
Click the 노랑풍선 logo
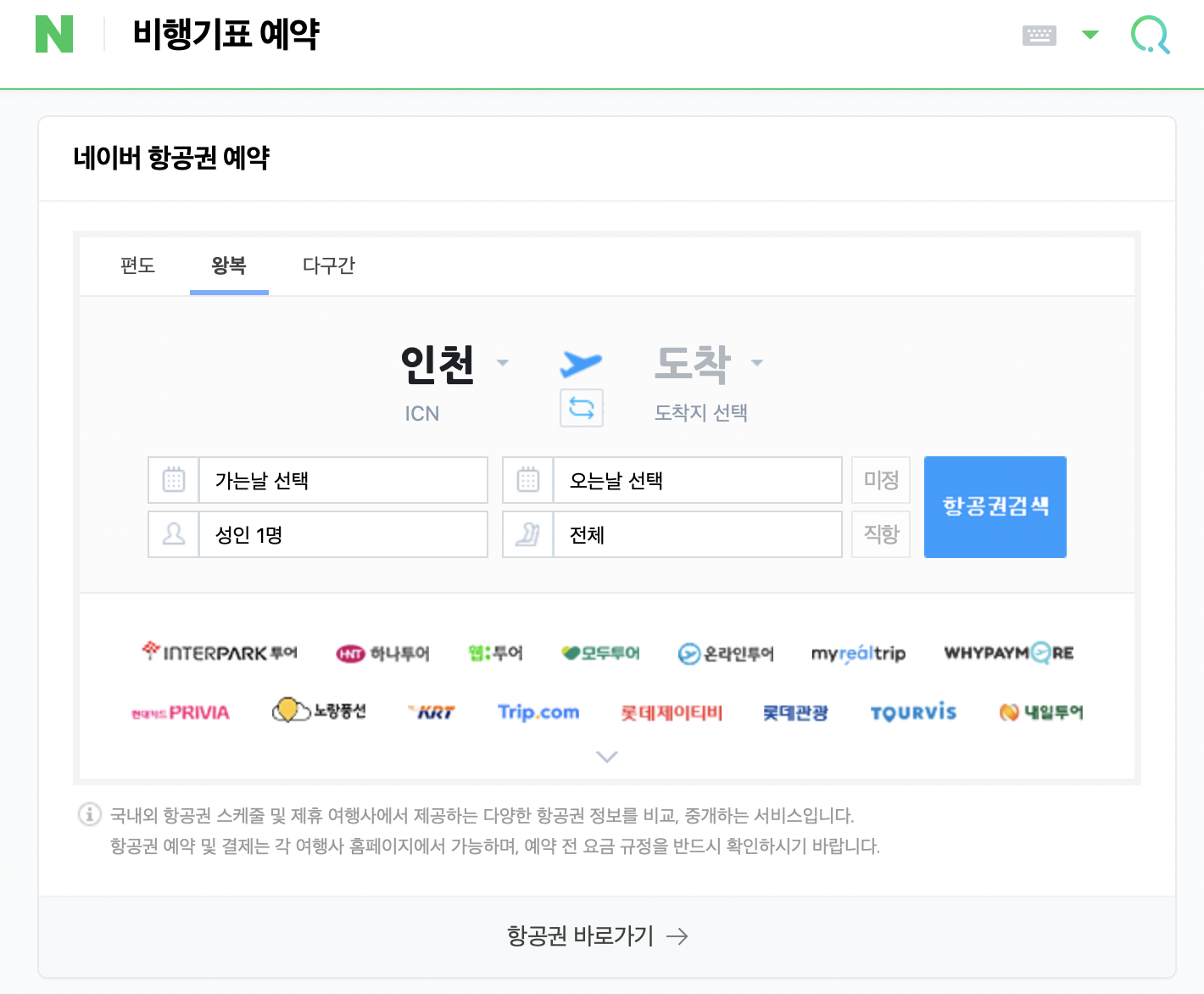(x=319, y=710)
